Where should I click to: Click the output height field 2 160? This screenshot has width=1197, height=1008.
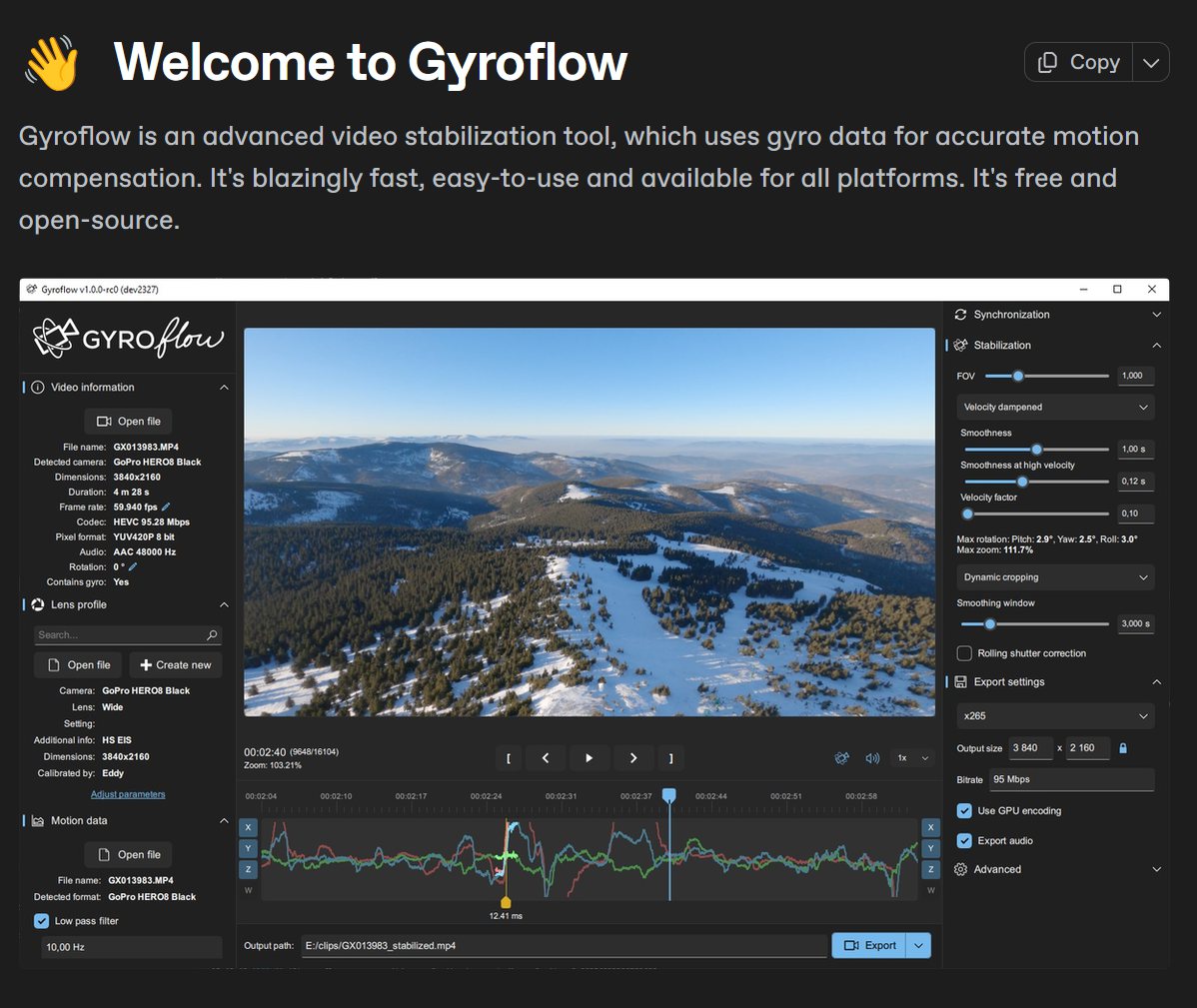1087,748
